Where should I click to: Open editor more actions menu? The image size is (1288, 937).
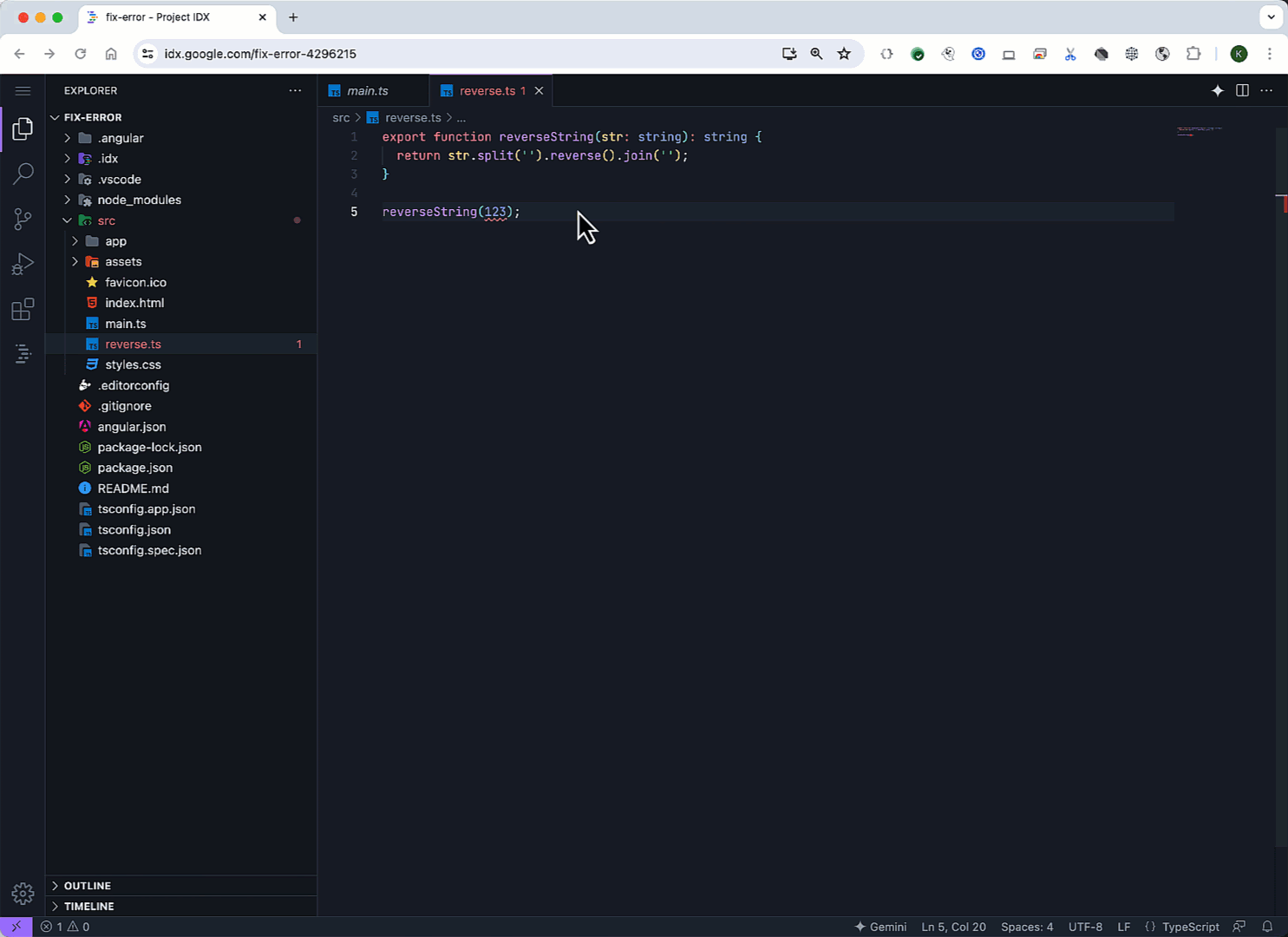coord(1266,90)
